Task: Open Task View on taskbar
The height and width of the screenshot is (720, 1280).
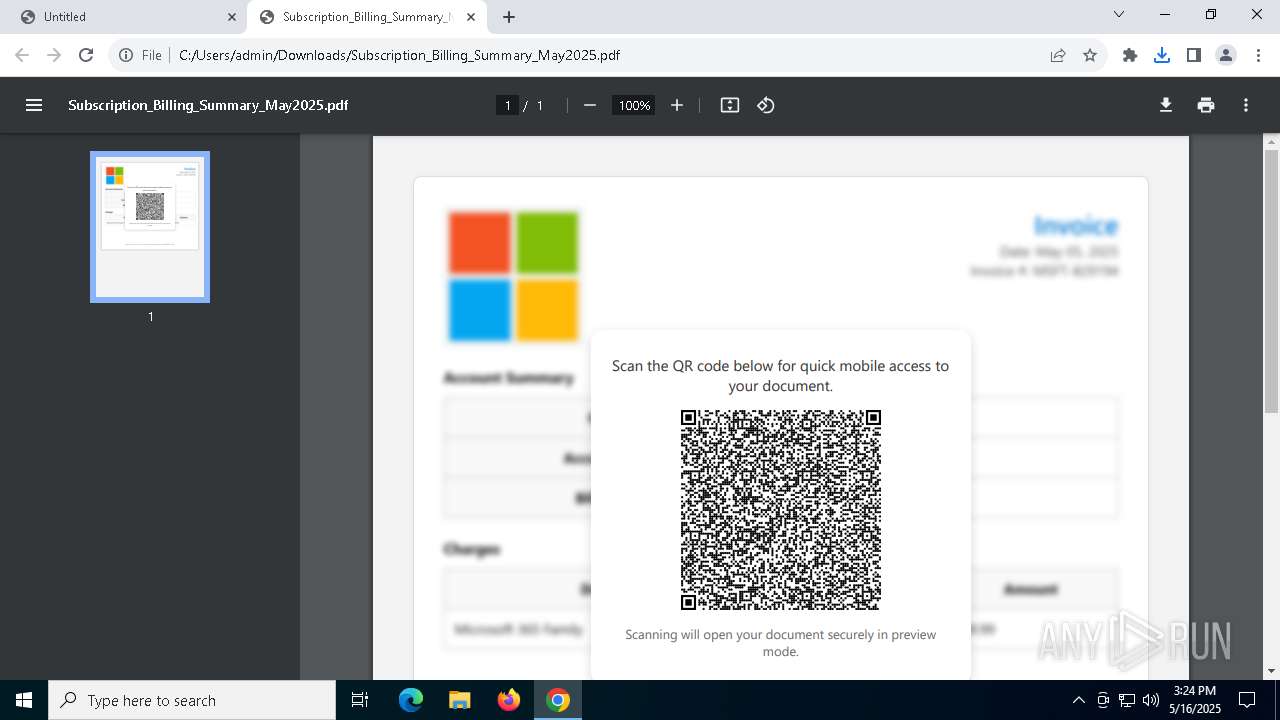Action: click(x=360, y=700)
